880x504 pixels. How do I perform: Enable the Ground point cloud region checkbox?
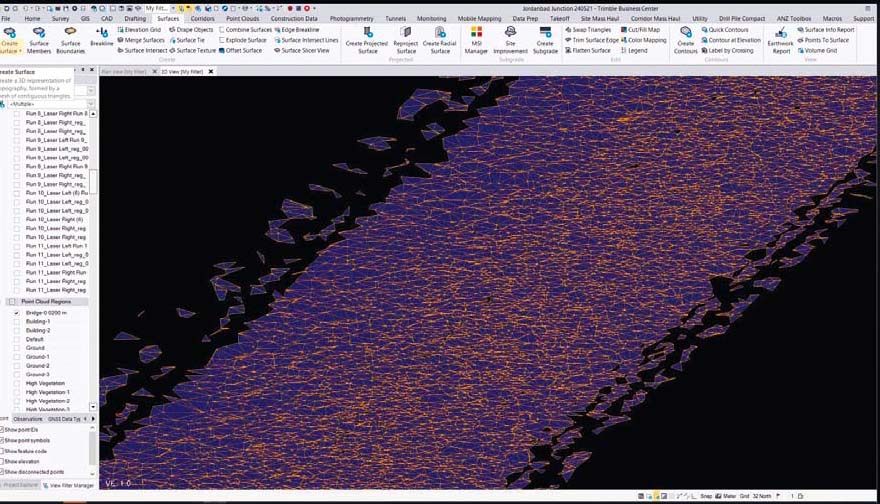tap(16, 348)
